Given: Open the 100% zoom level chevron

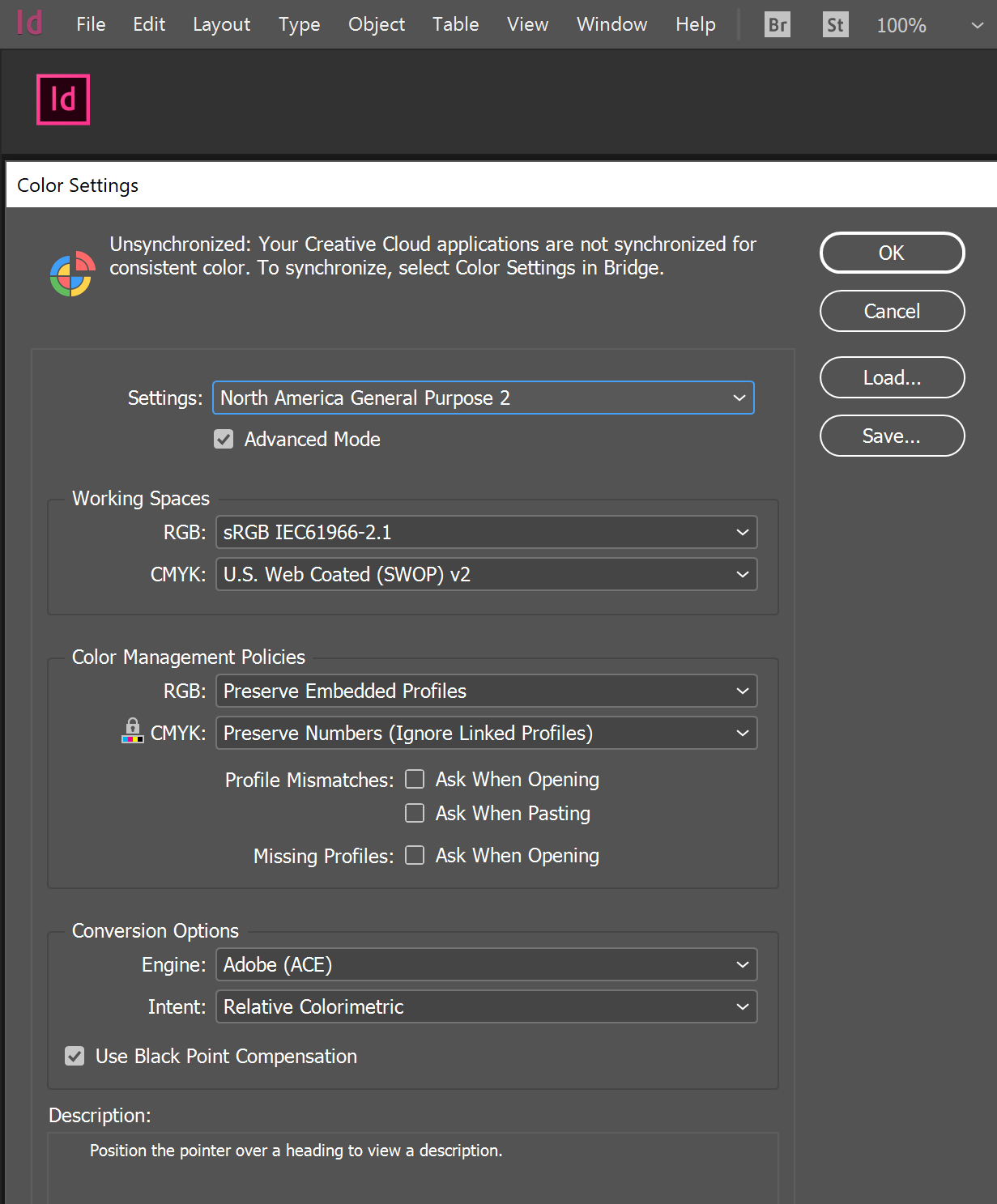Looking at the screenshot, I should coord(978,25).
